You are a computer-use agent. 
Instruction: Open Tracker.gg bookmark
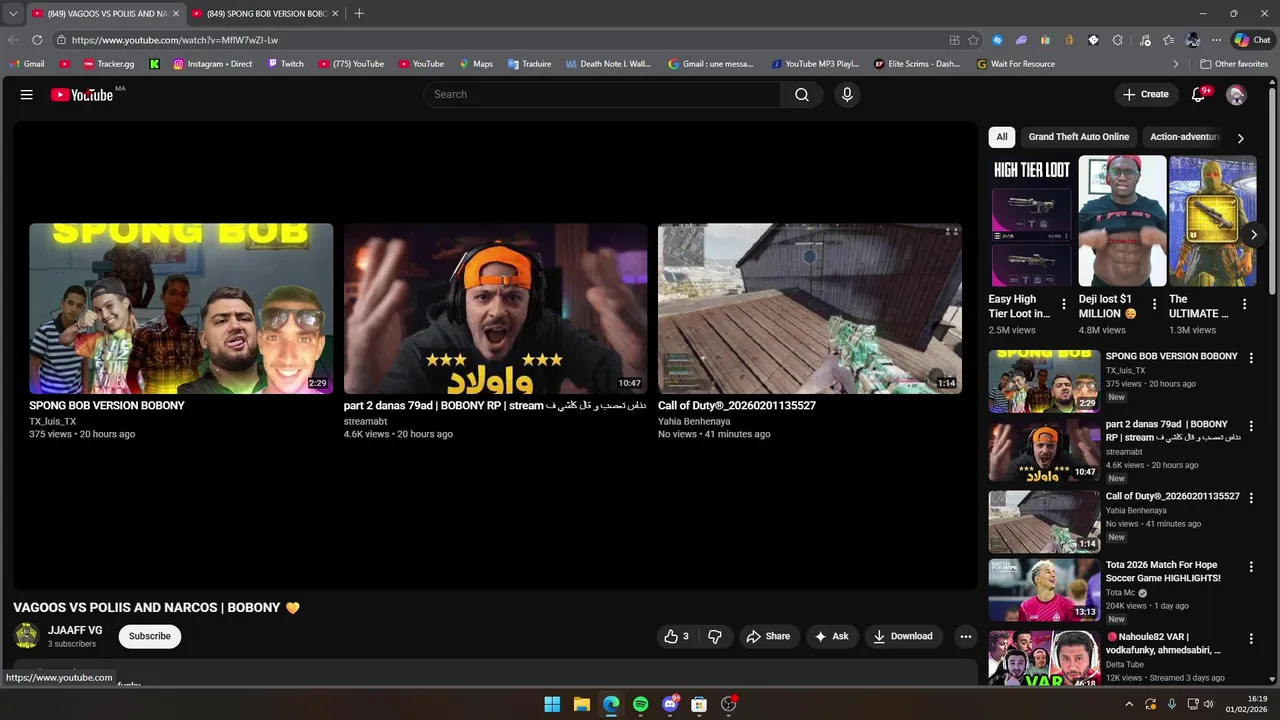tap(108, 64)
